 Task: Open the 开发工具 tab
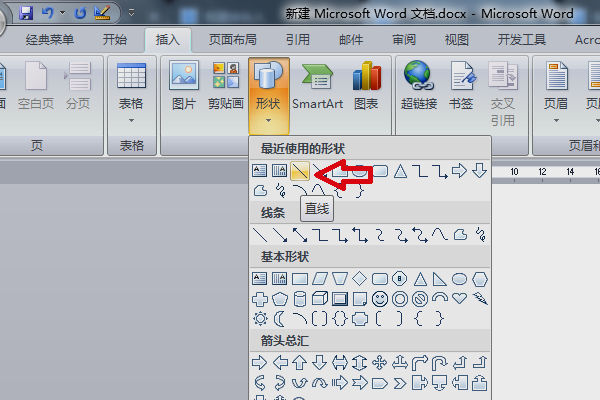[x=522, y=40]
